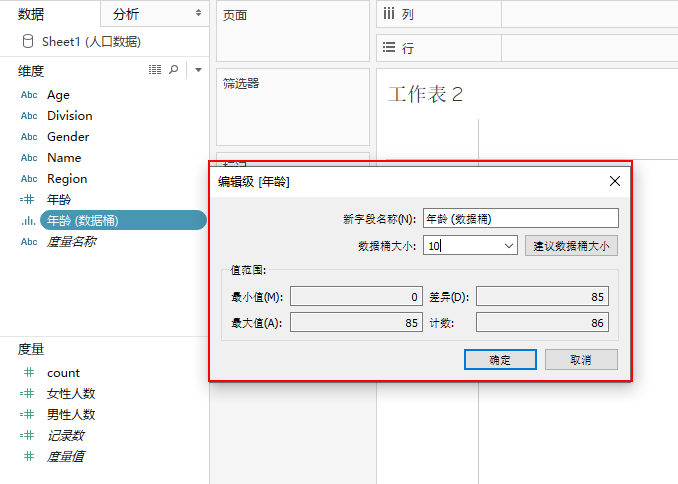Switch to the 数据 tab
The height and width of the screenshot is (484, 678).
coord(31,14)
